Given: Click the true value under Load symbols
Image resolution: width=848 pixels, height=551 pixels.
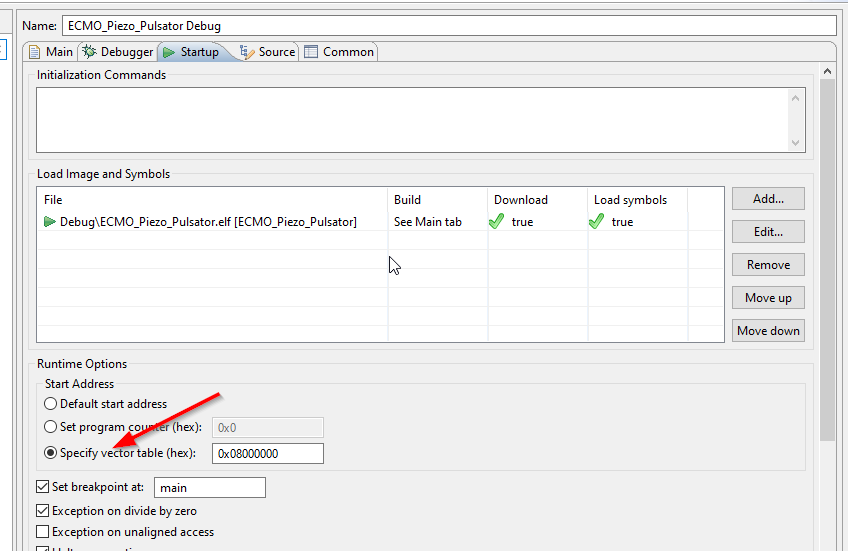Looking at the screenshot, I should point(622,222).
